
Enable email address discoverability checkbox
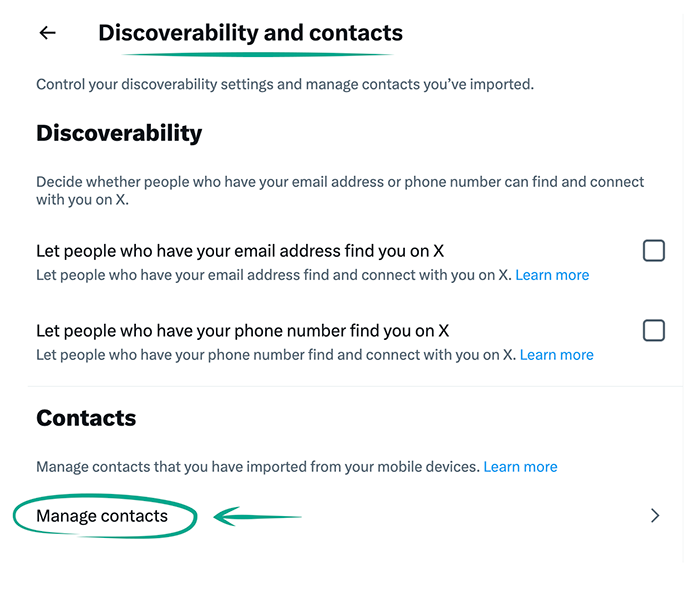tap(654, 251)
